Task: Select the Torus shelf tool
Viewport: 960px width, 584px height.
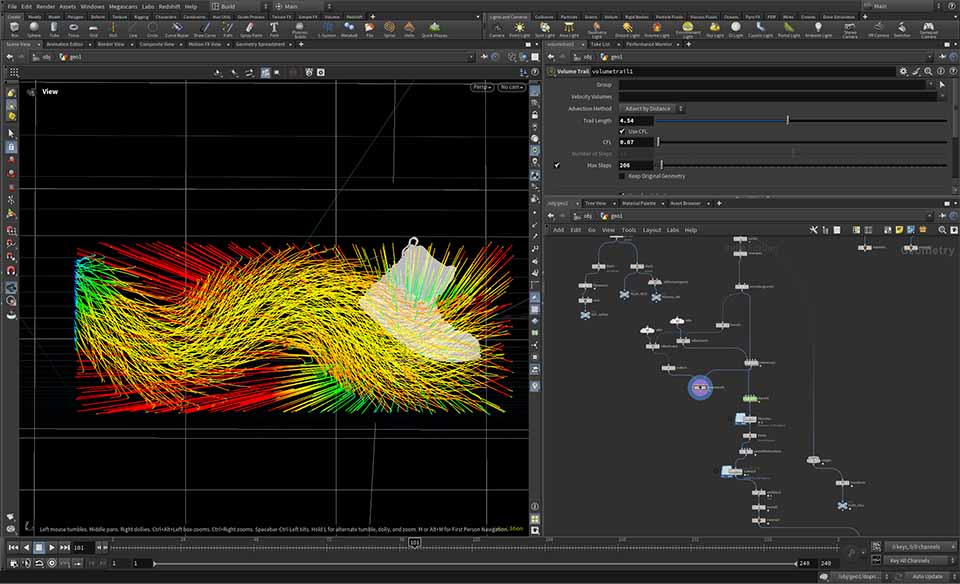Action: [74, 29]
